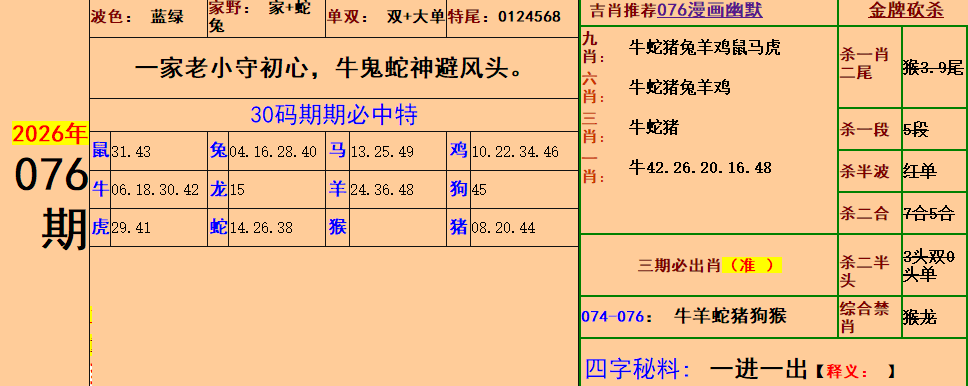The height and width of the screenshot is (386, 968).
Task: Click the numbers 06.18.30.42
Action: (155, 190)
